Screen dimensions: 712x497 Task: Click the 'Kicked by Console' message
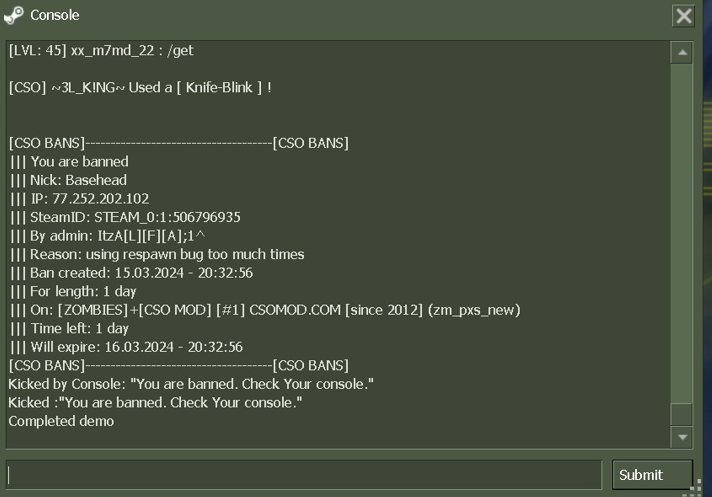(191, 384)
